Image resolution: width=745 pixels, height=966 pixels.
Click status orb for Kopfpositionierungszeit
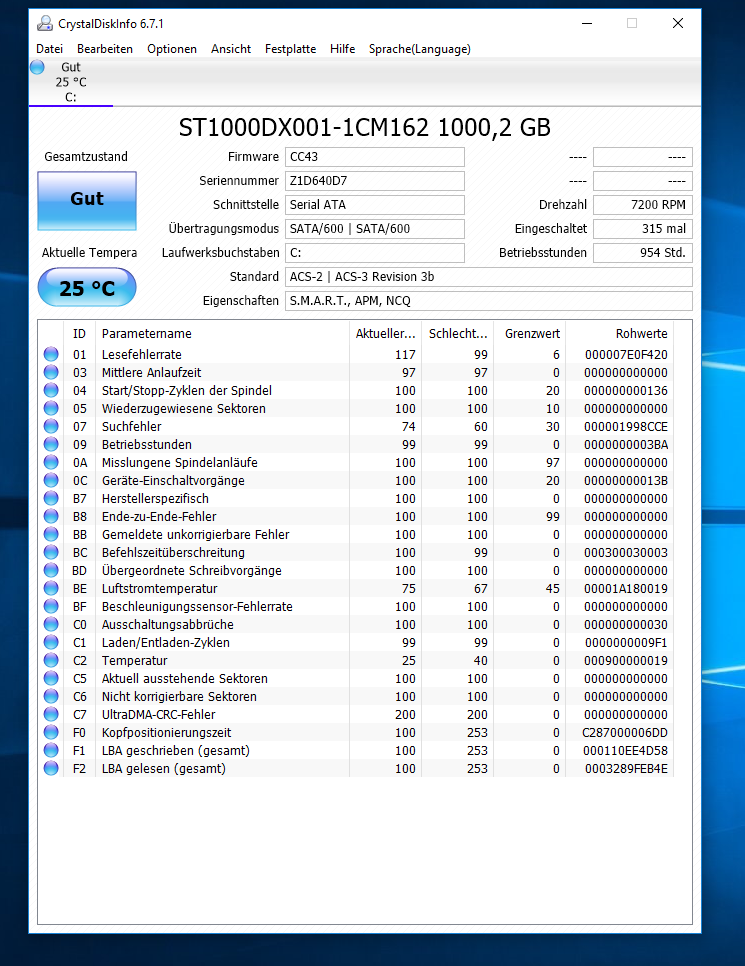point(51,733)
